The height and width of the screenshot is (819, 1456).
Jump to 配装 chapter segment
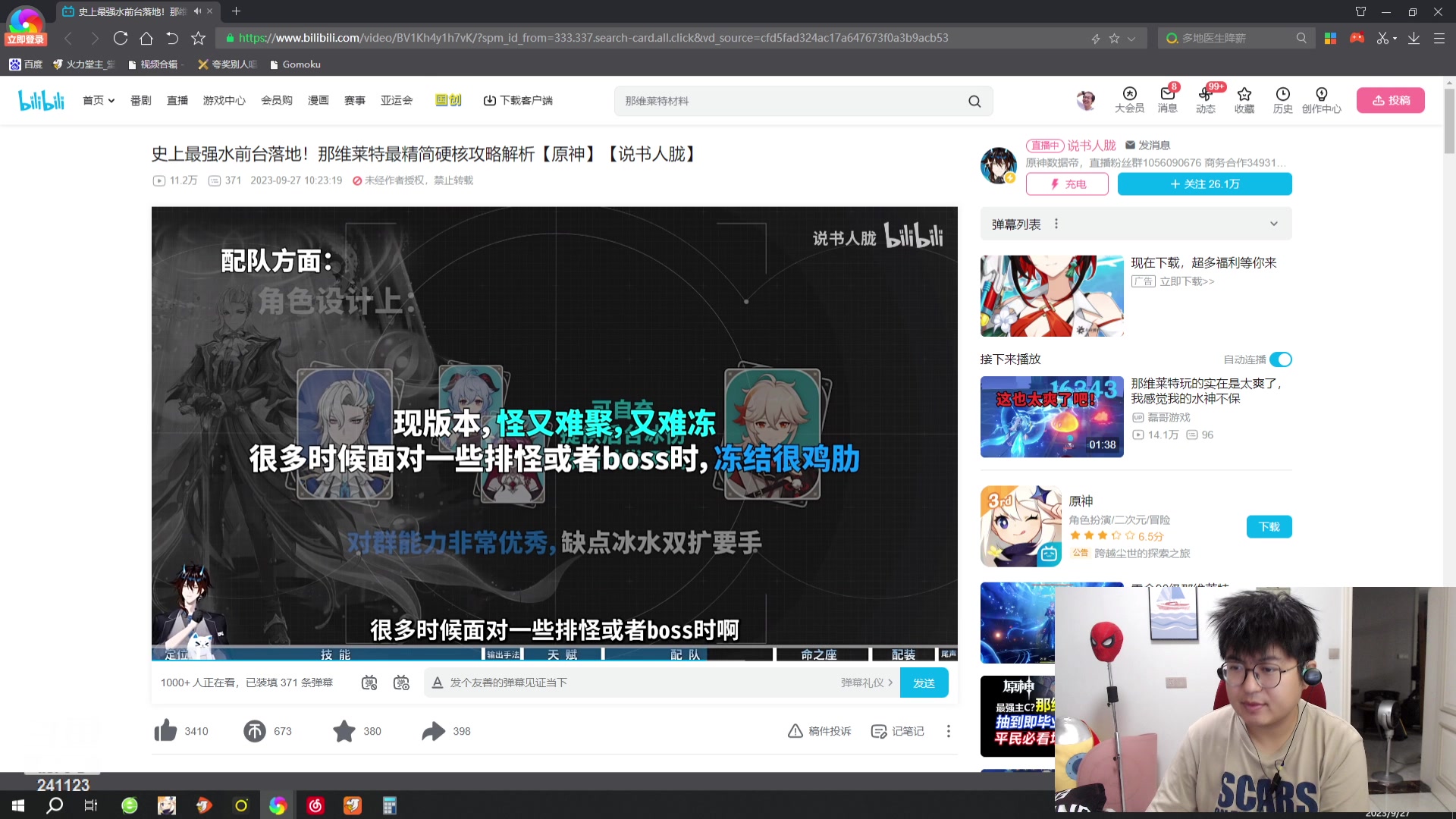tap(903, 654)
